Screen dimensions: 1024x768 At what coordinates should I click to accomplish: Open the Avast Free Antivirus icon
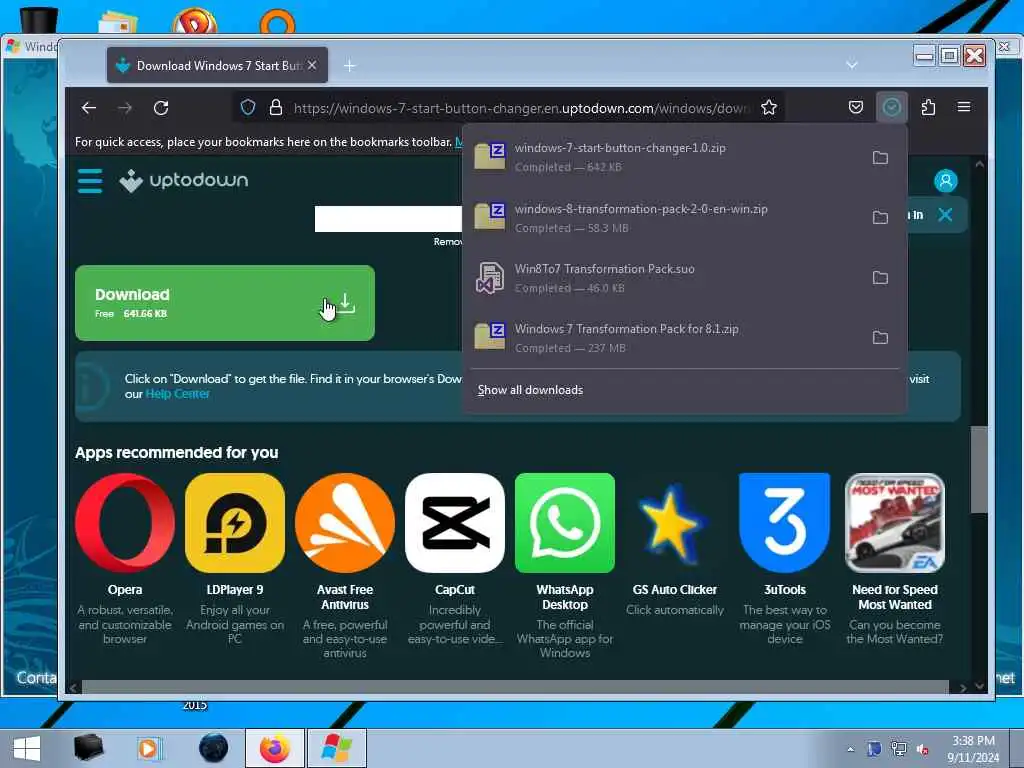tap(345, 523)
